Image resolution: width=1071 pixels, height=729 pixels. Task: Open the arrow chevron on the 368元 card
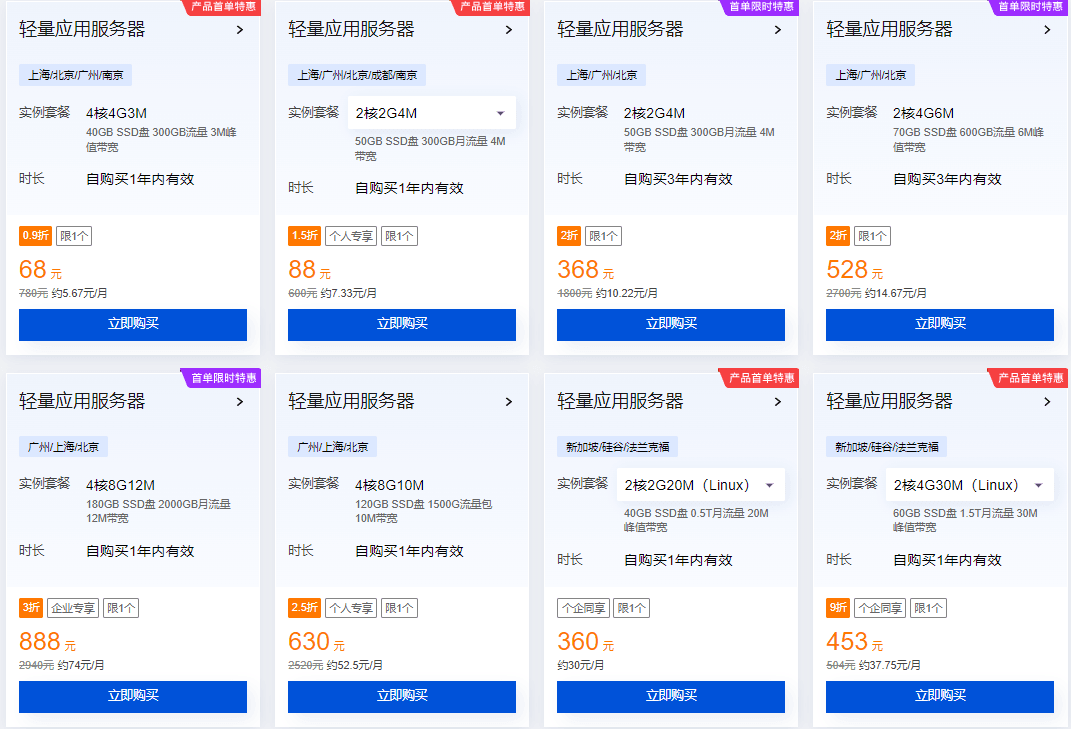778,30
